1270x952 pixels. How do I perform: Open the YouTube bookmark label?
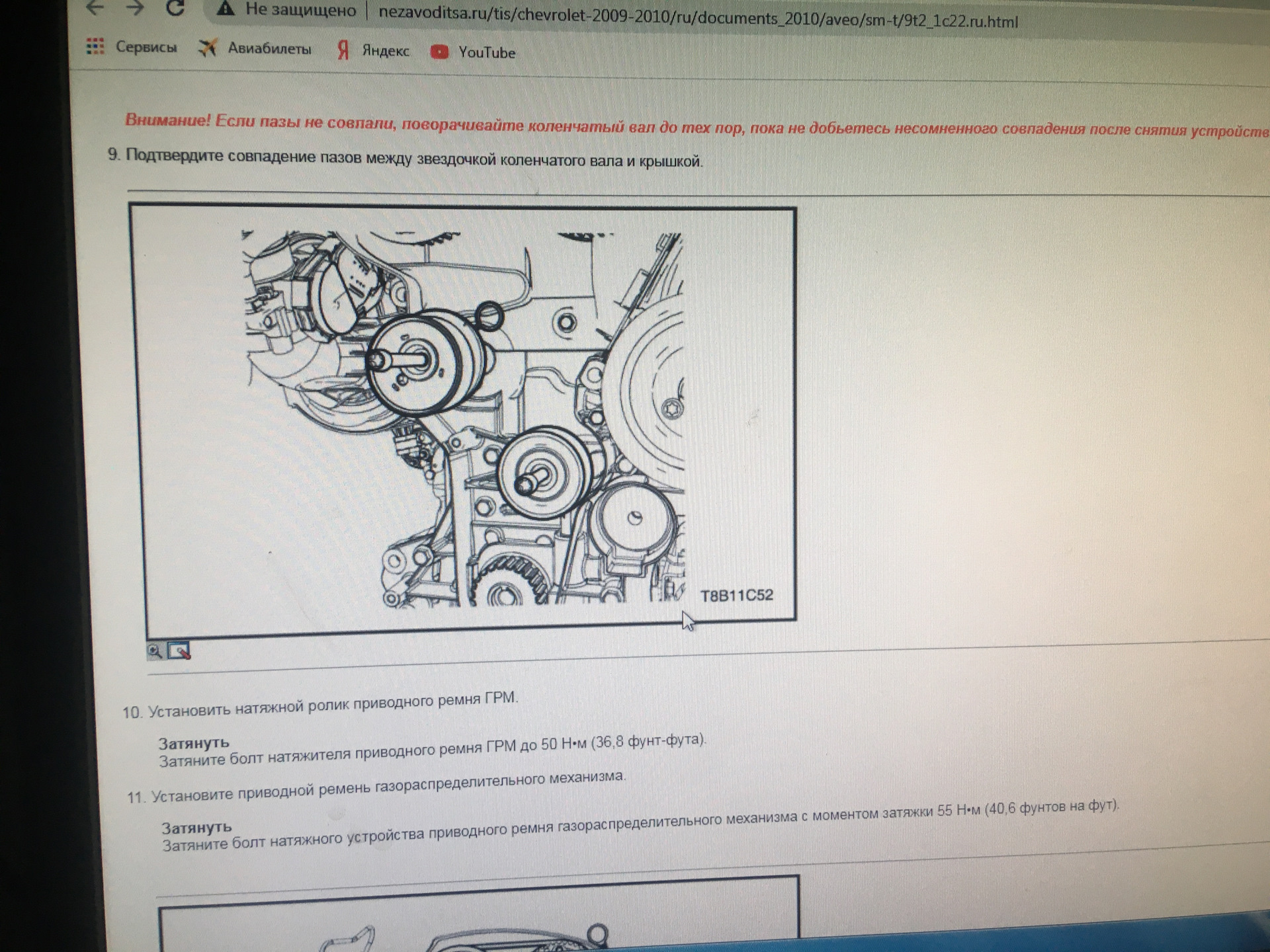pos(487,52)
